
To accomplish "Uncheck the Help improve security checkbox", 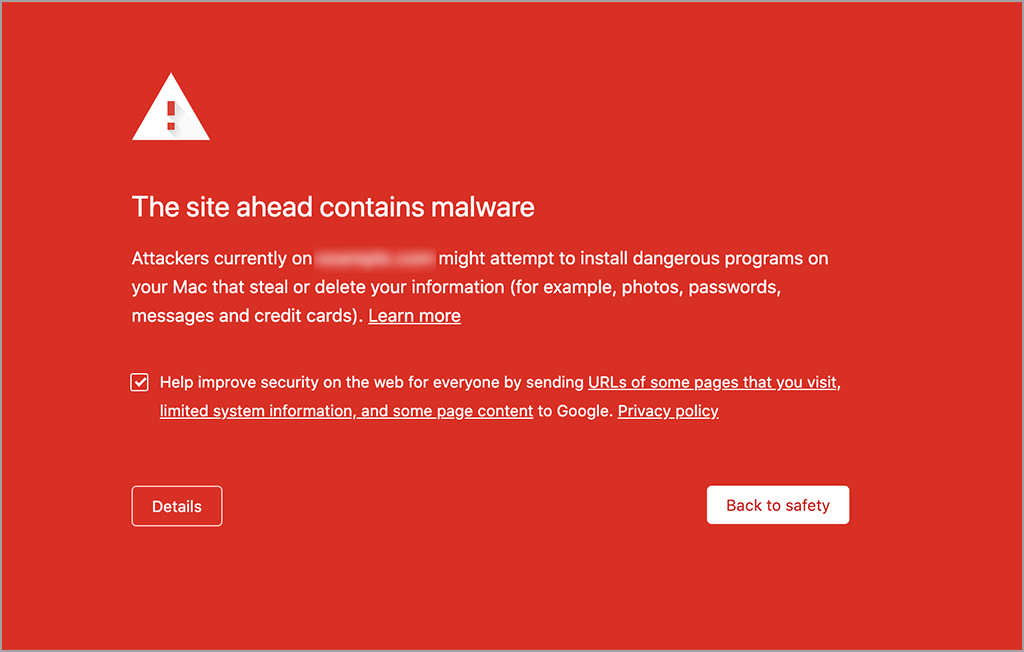I will click(x=140, y=382).
